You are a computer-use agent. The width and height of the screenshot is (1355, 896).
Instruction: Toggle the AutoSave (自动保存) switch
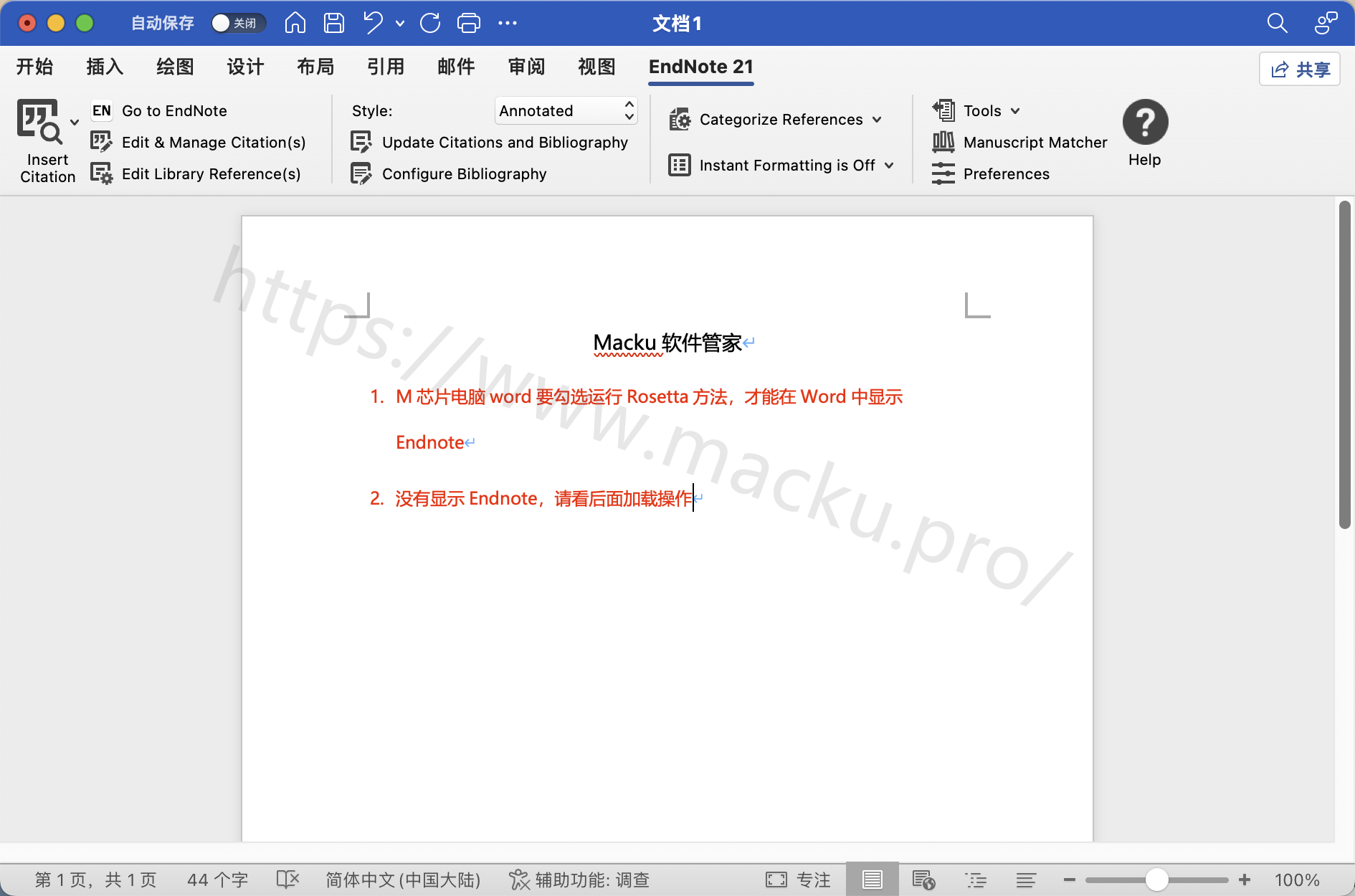click(238, 23)
